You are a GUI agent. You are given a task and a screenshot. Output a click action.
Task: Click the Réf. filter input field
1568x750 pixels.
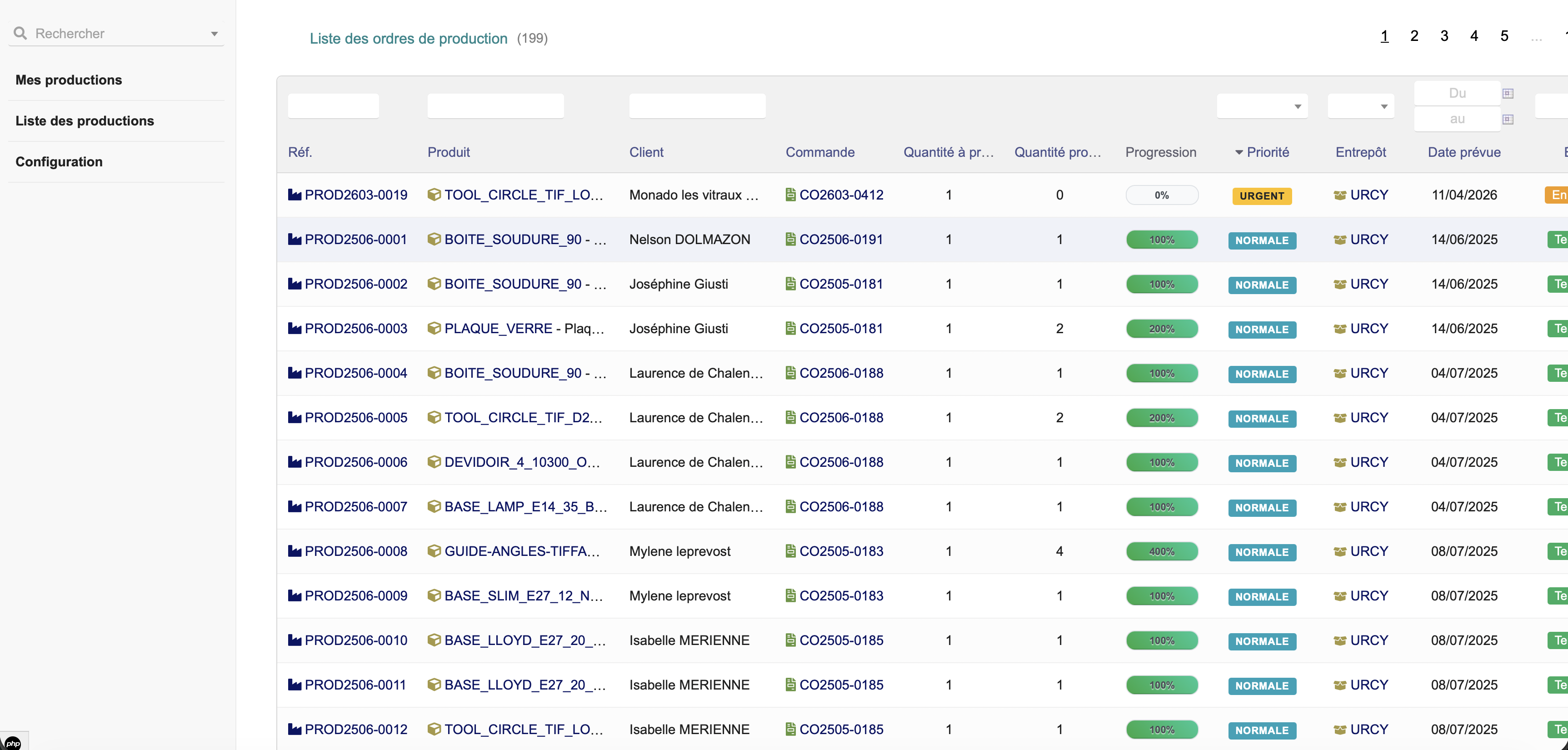pos(334,106)
